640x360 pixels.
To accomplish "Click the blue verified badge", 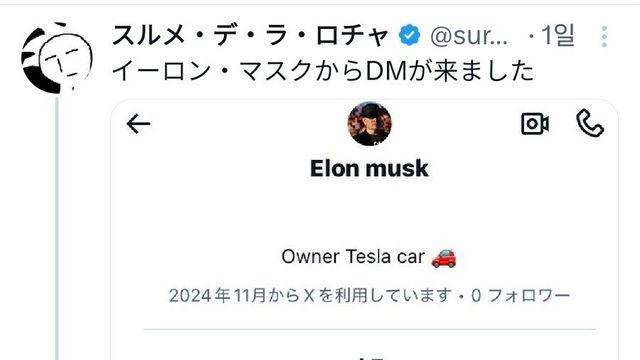I will tap(409, 35).
